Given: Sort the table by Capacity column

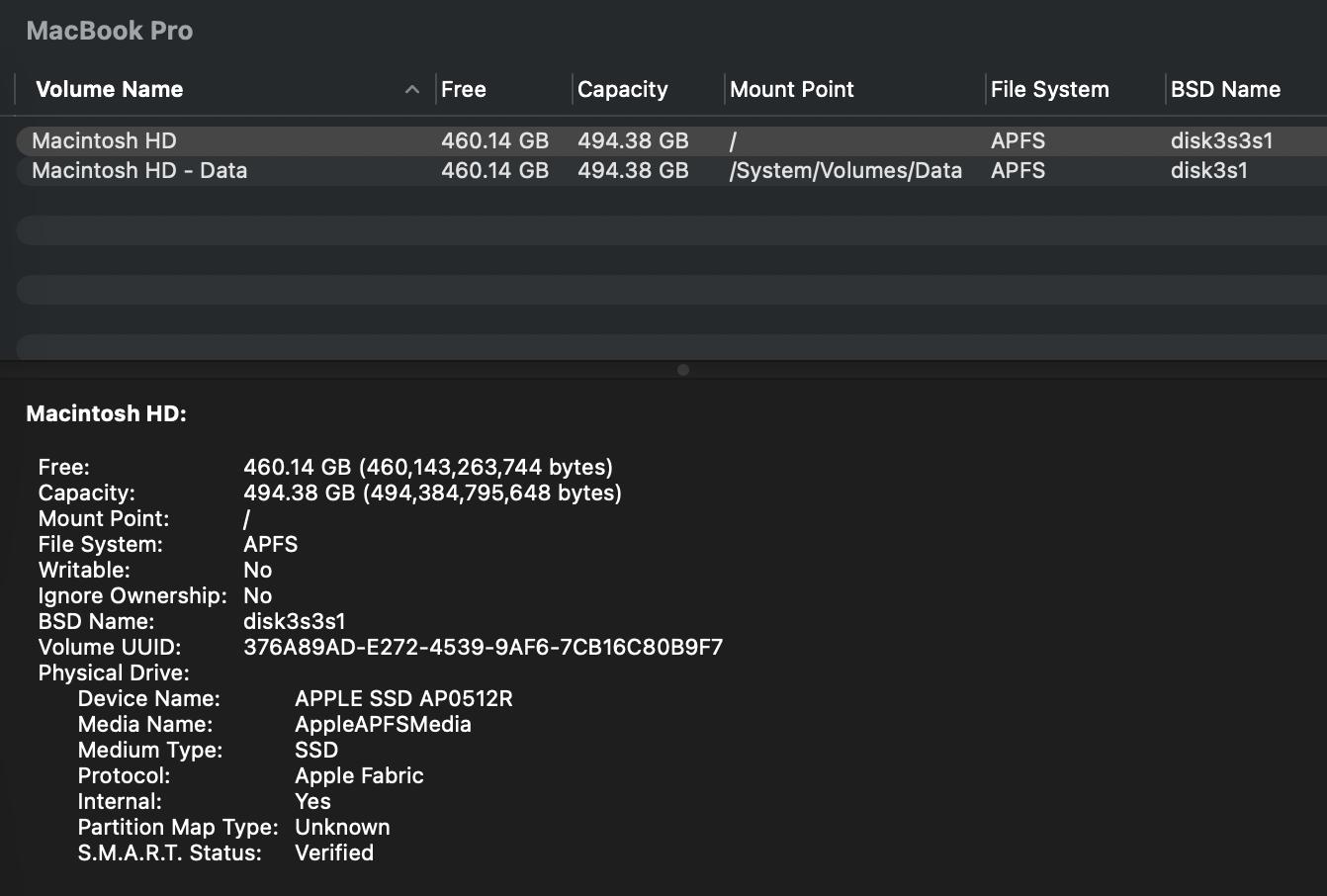Looking at the screenshot, I should pyautogui.click(x=622, y=90).
